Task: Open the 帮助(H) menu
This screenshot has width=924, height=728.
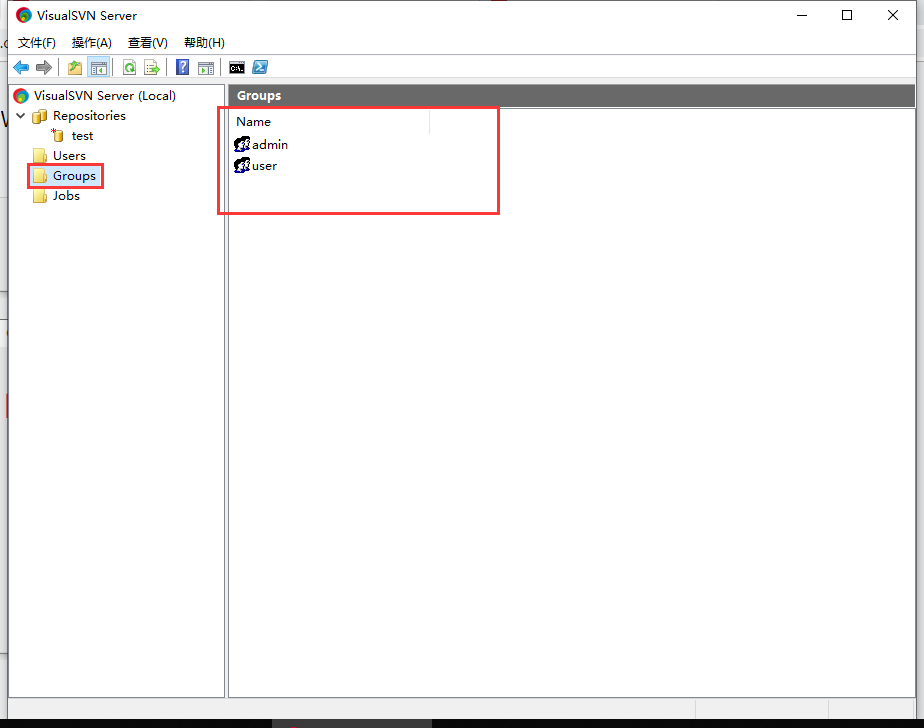Action: click(x=204, y=42)
